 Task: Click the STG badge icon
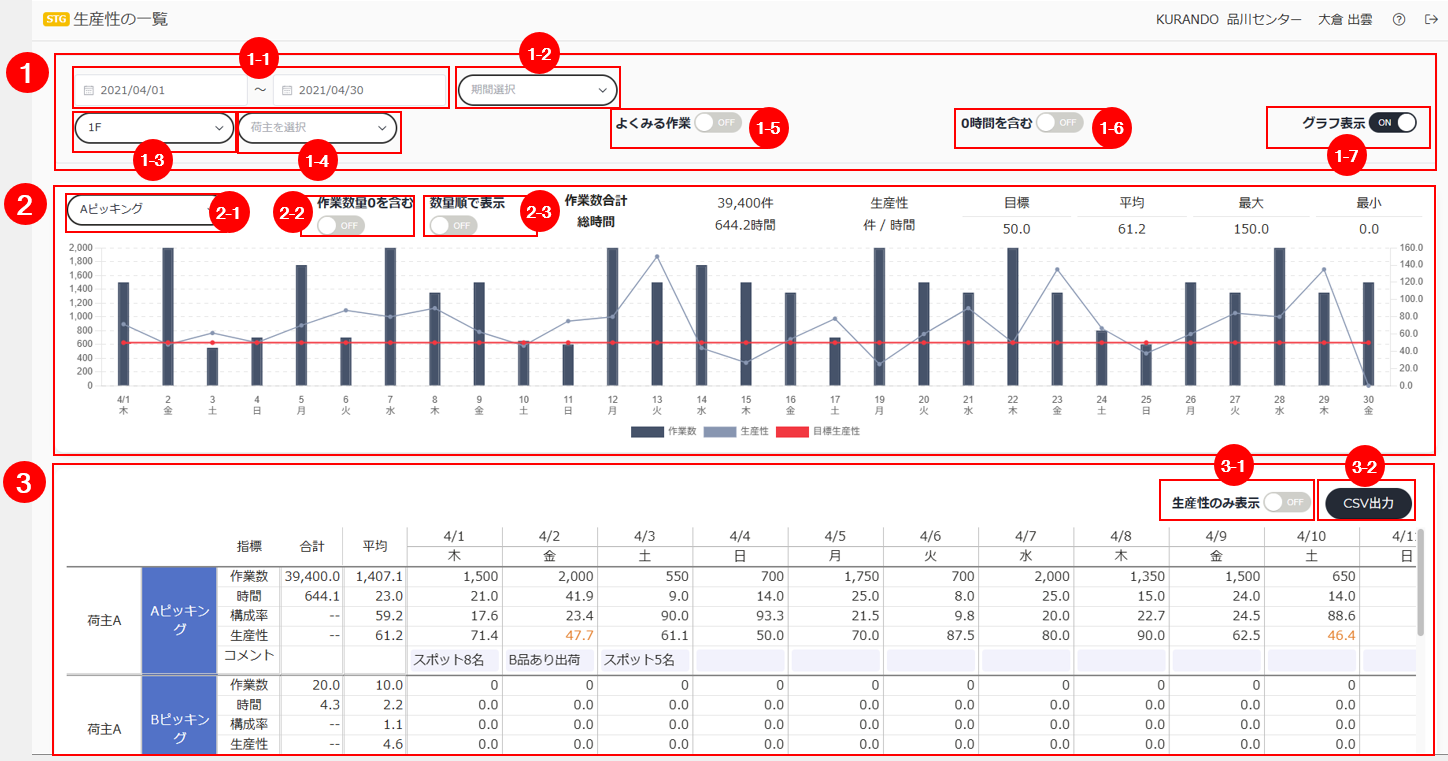point(56,19)
